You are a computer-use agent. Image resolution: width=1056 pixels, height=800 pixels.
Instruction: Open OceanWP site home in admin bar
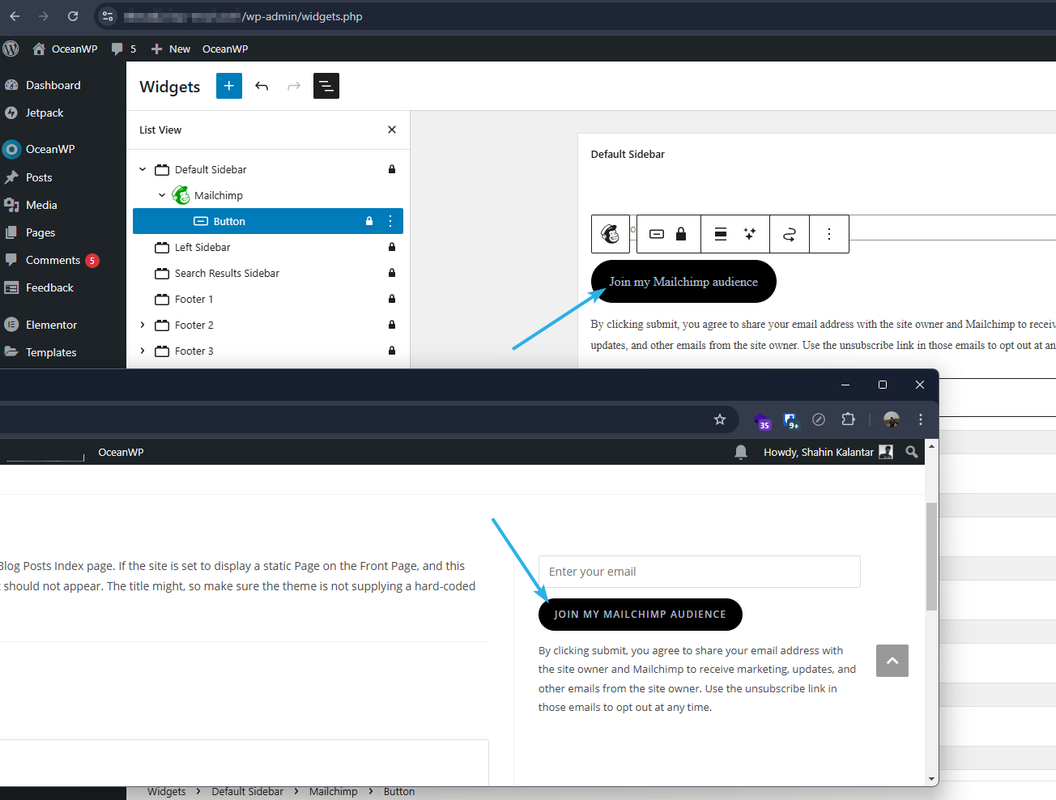65,48
